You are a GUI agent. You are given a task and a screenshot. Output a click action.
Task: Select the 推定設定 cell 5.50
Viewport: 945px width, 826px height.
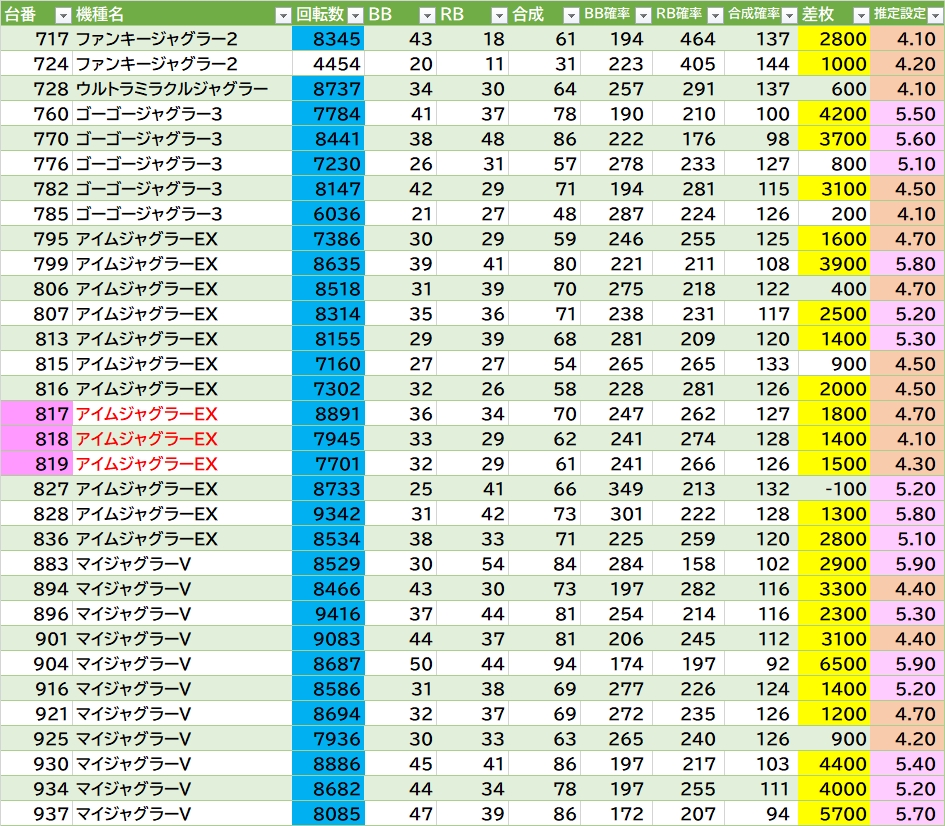pos(907,114)
